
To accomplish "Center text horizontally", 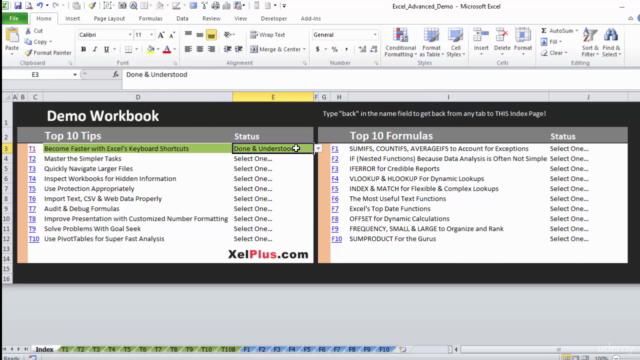I will pos(200,49).
